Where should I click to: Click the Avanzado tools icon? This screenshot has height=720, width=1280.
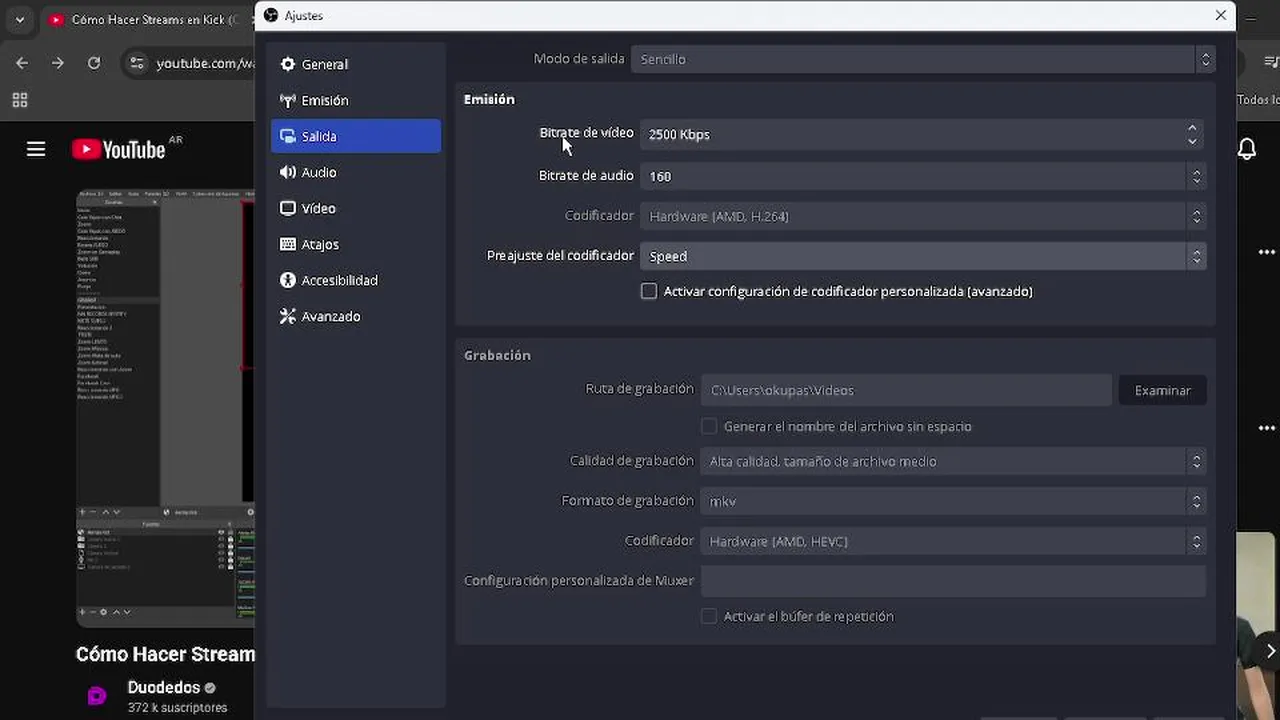(x=288, y=316)
